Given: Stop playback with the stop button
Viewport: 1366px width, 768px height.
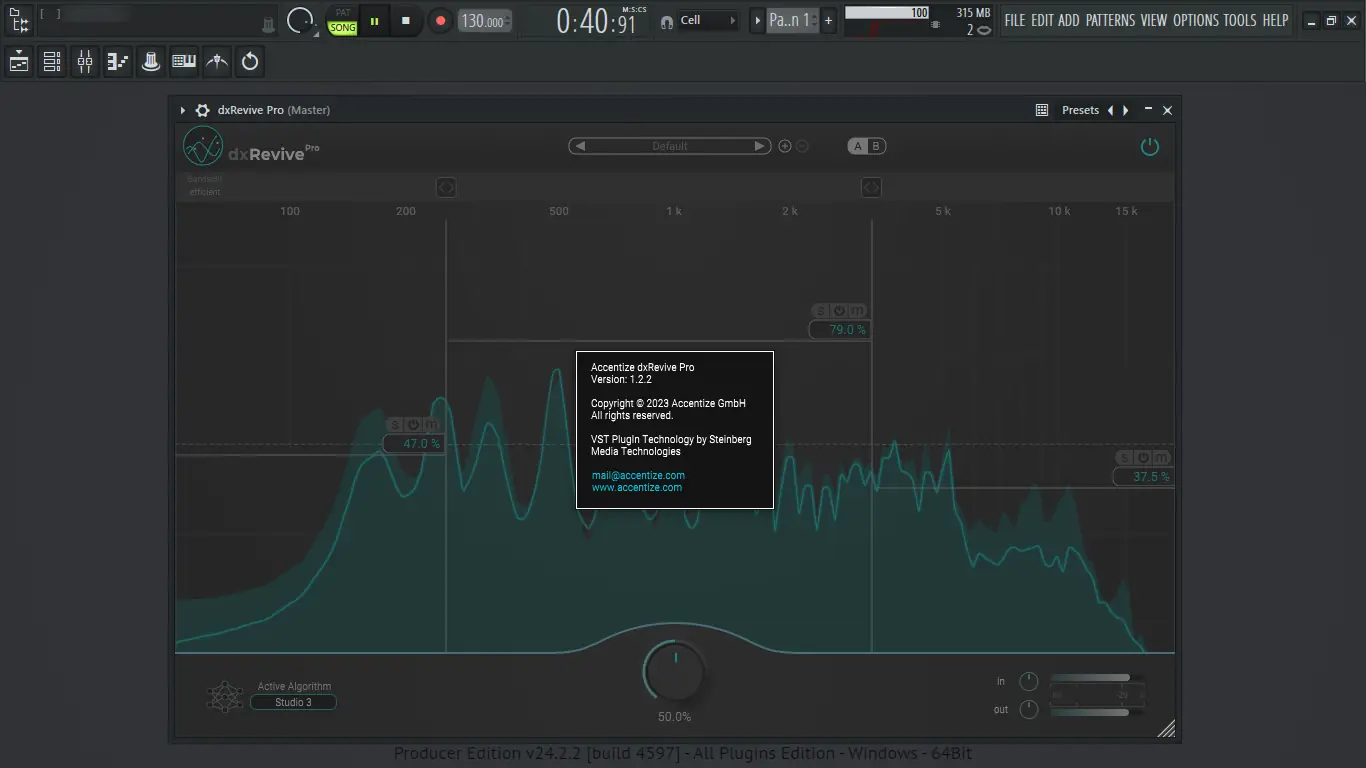Looking at the screenshot, I should click(405, 20).
